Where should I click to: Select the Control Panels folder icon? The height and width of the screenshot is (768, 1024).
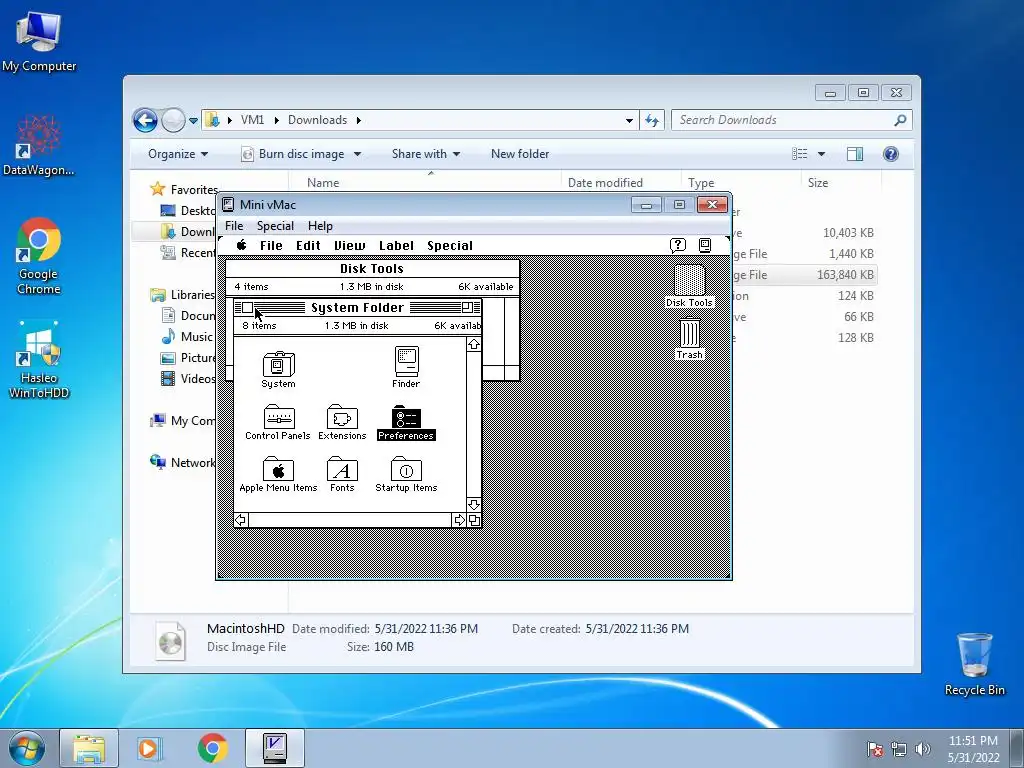point(279,417)
